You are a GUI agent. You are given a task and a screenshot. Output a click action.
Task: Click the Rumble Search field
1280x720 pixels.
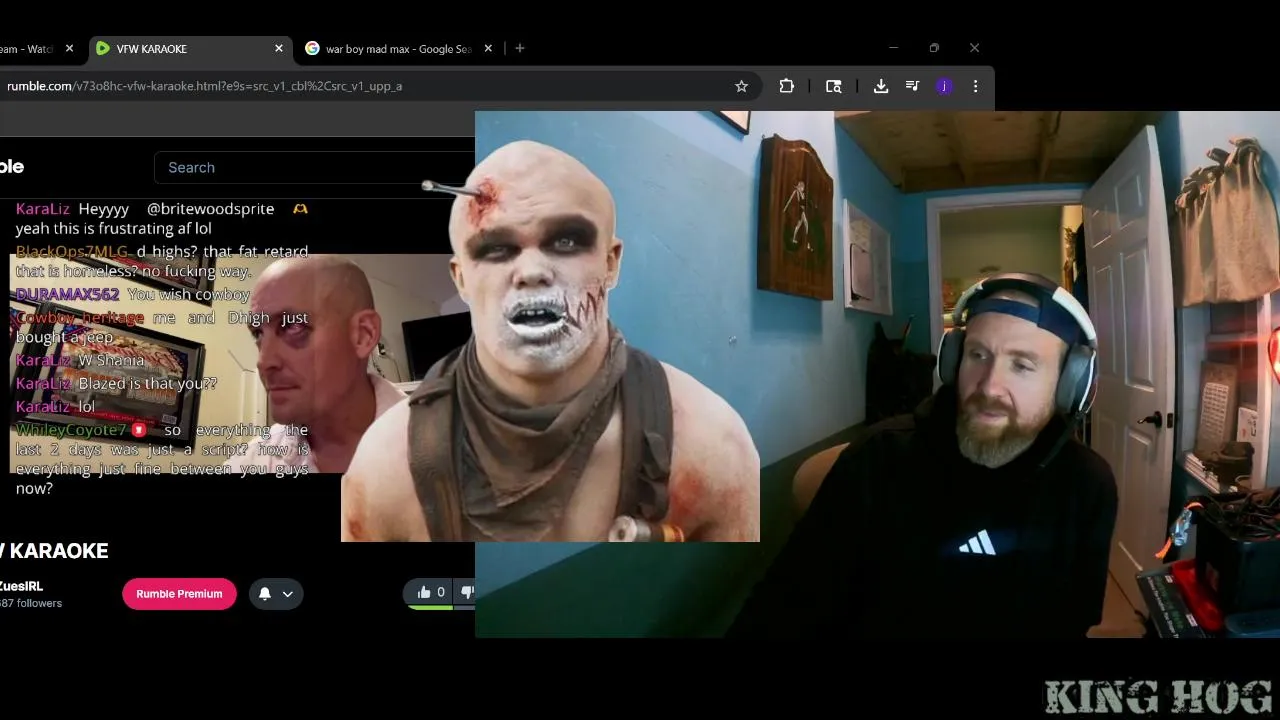(315, 167)
